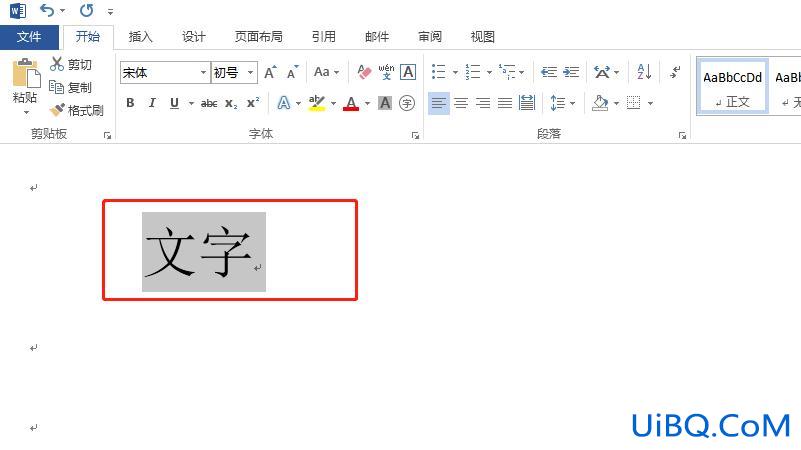Click the bulleted list icon

439,72
